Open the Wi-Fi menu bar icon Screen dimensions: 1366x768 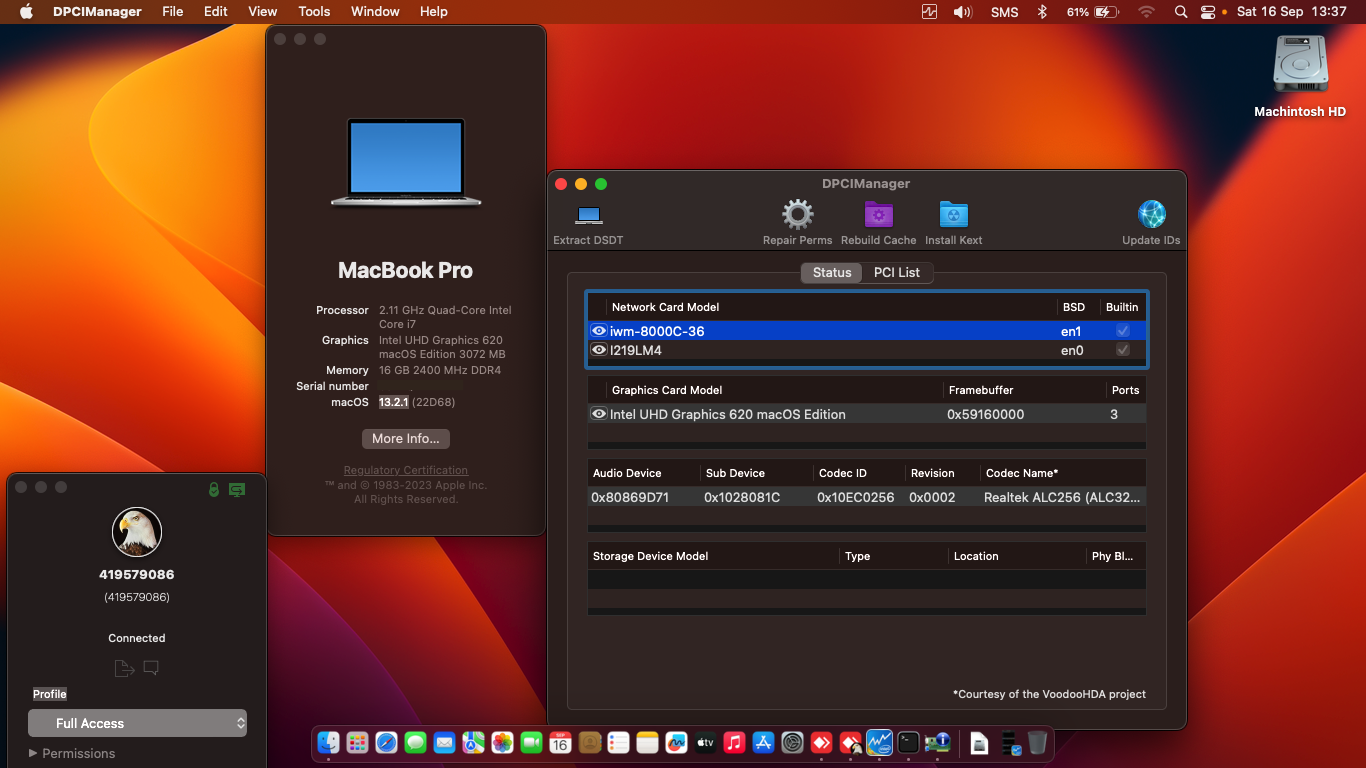click(1146, 12)
